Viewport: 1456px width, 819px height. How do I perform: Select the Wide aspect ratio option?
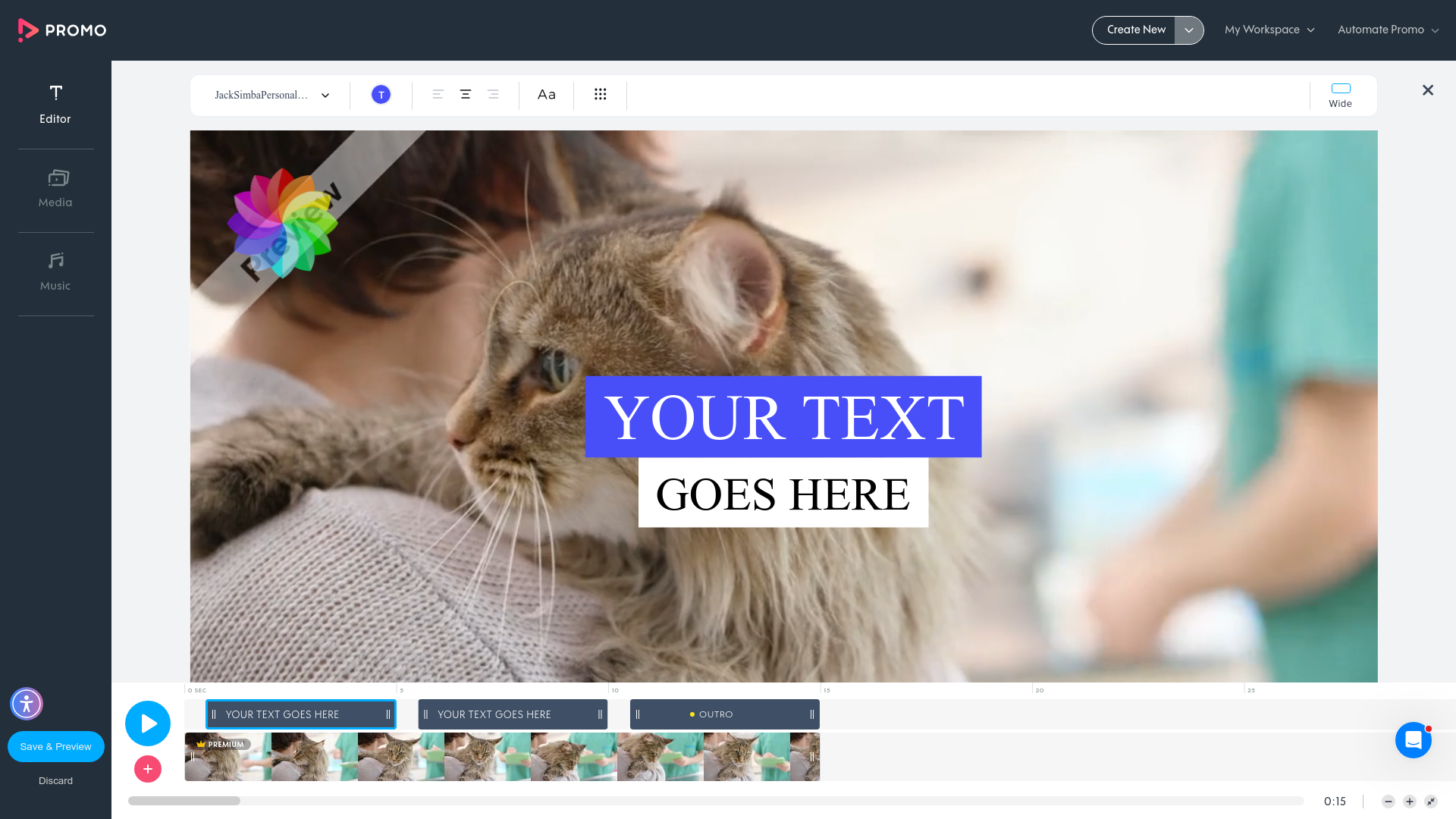[x=1341, y=96]
